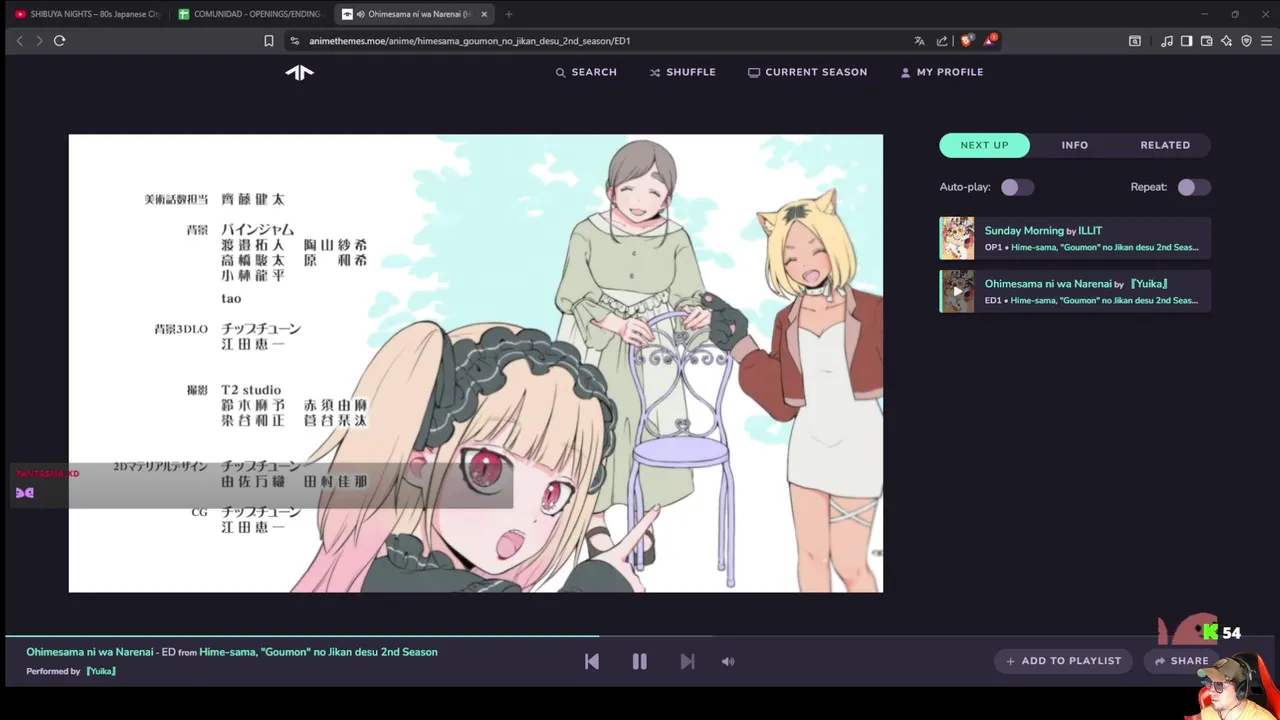Open the Search page

point(586,72)
